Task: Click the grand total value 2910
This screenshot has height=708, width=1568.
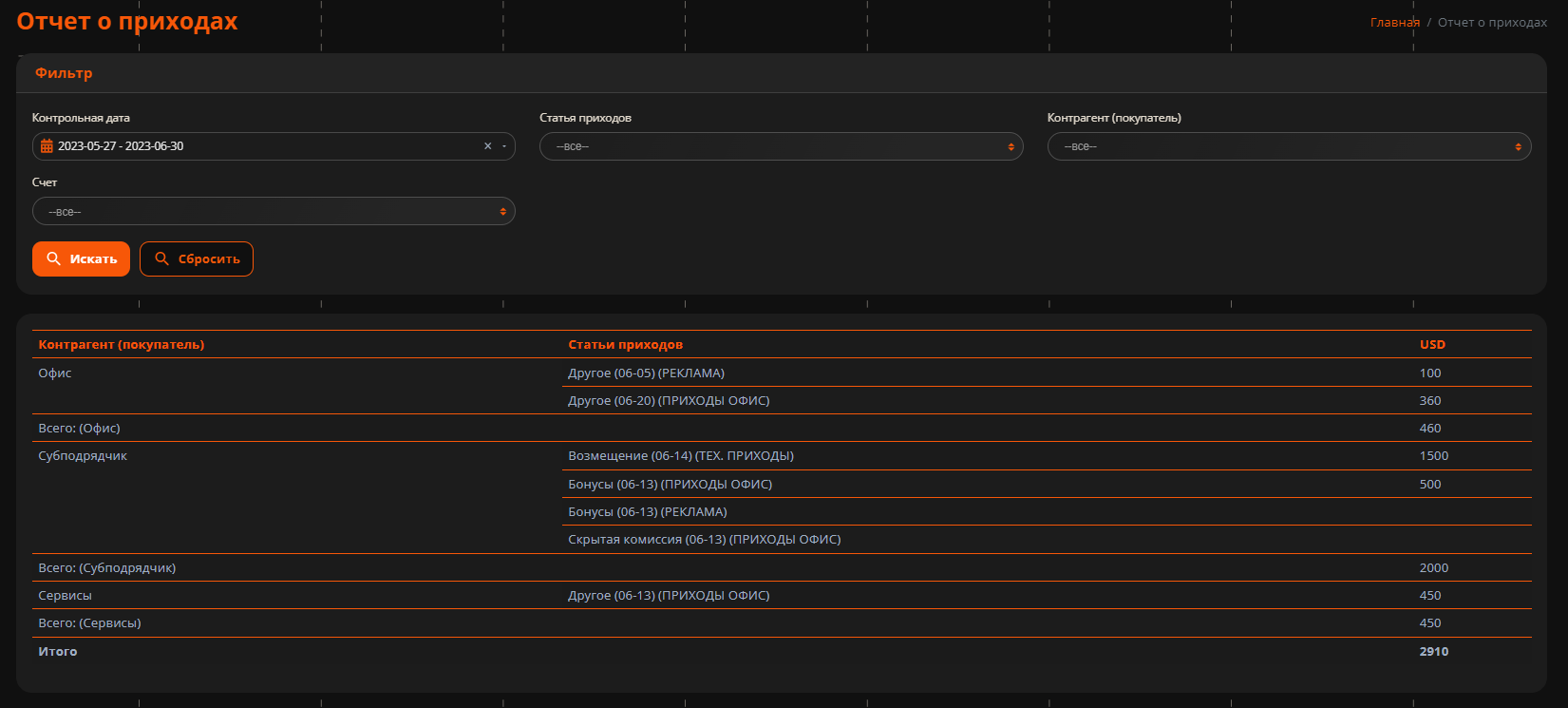Action: click(x=1434, y=651)
